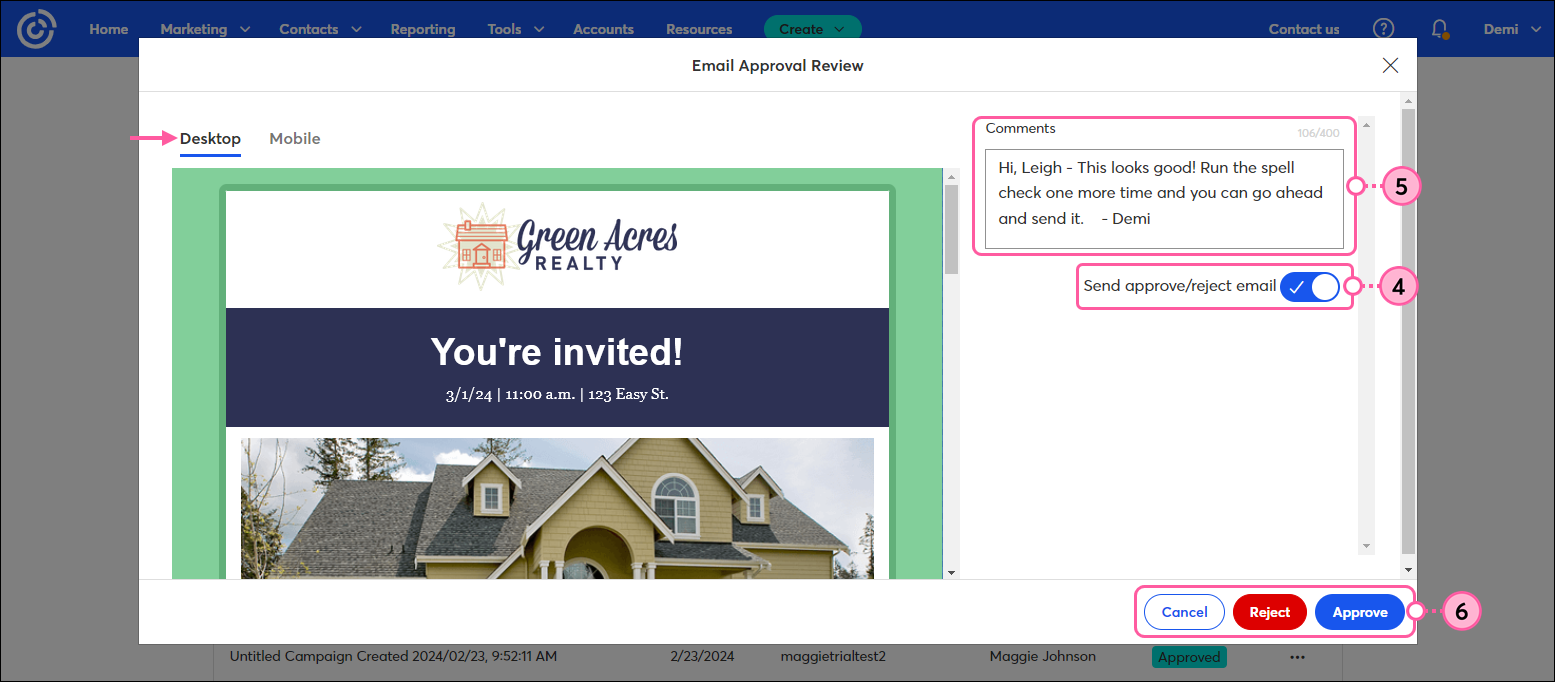
Task: Select the Desktop preview tab
Action: [210, 138]
